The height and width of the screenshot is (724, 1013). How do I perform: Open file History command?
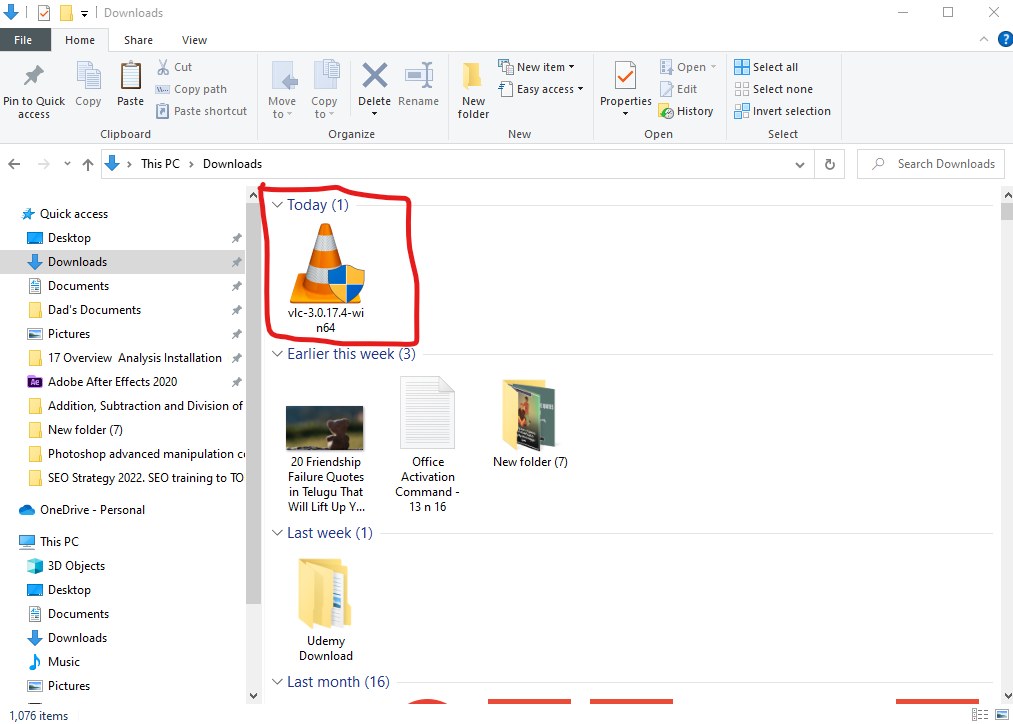(686, 111)
